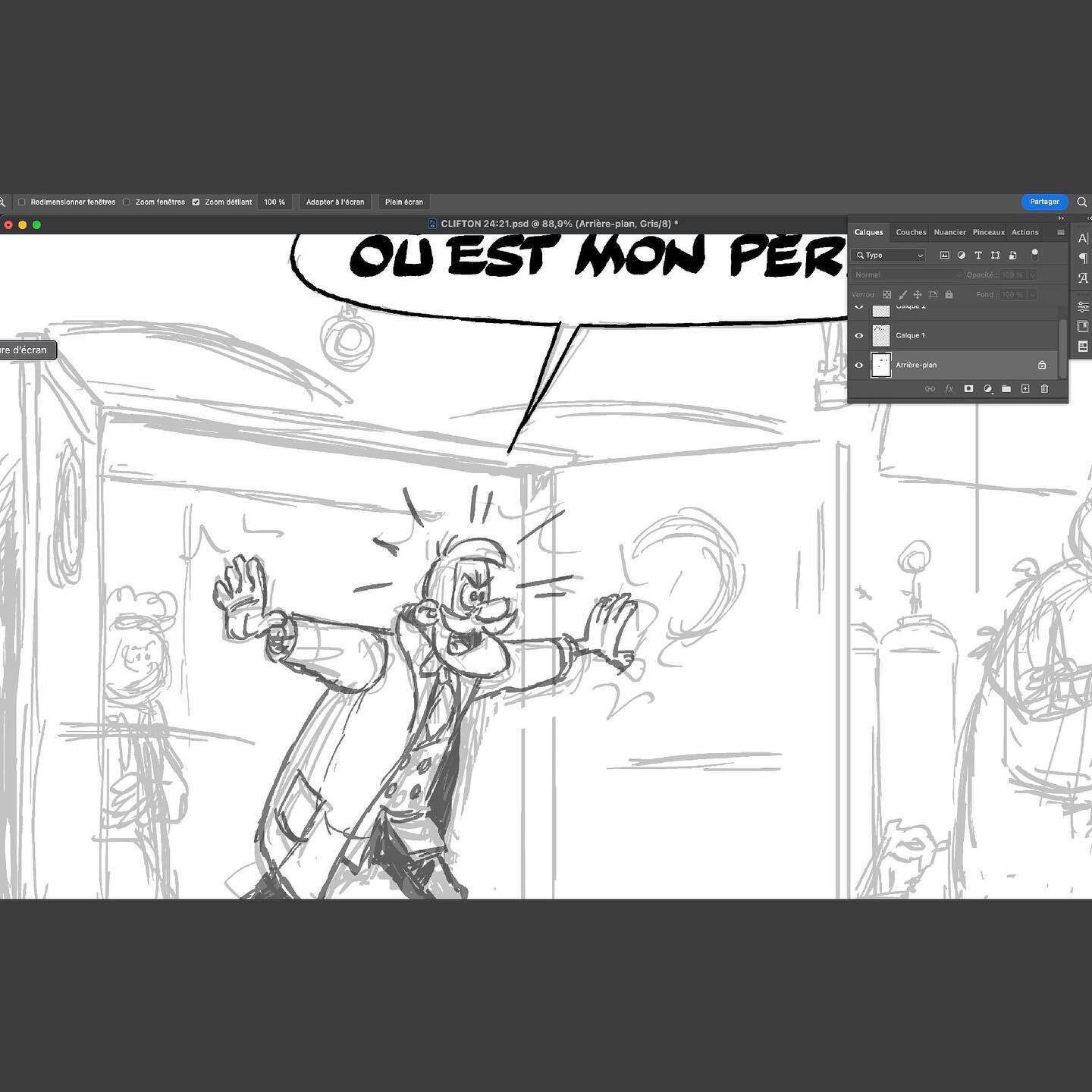
Task: Click the Partager button
Action: coord(1044,202)
